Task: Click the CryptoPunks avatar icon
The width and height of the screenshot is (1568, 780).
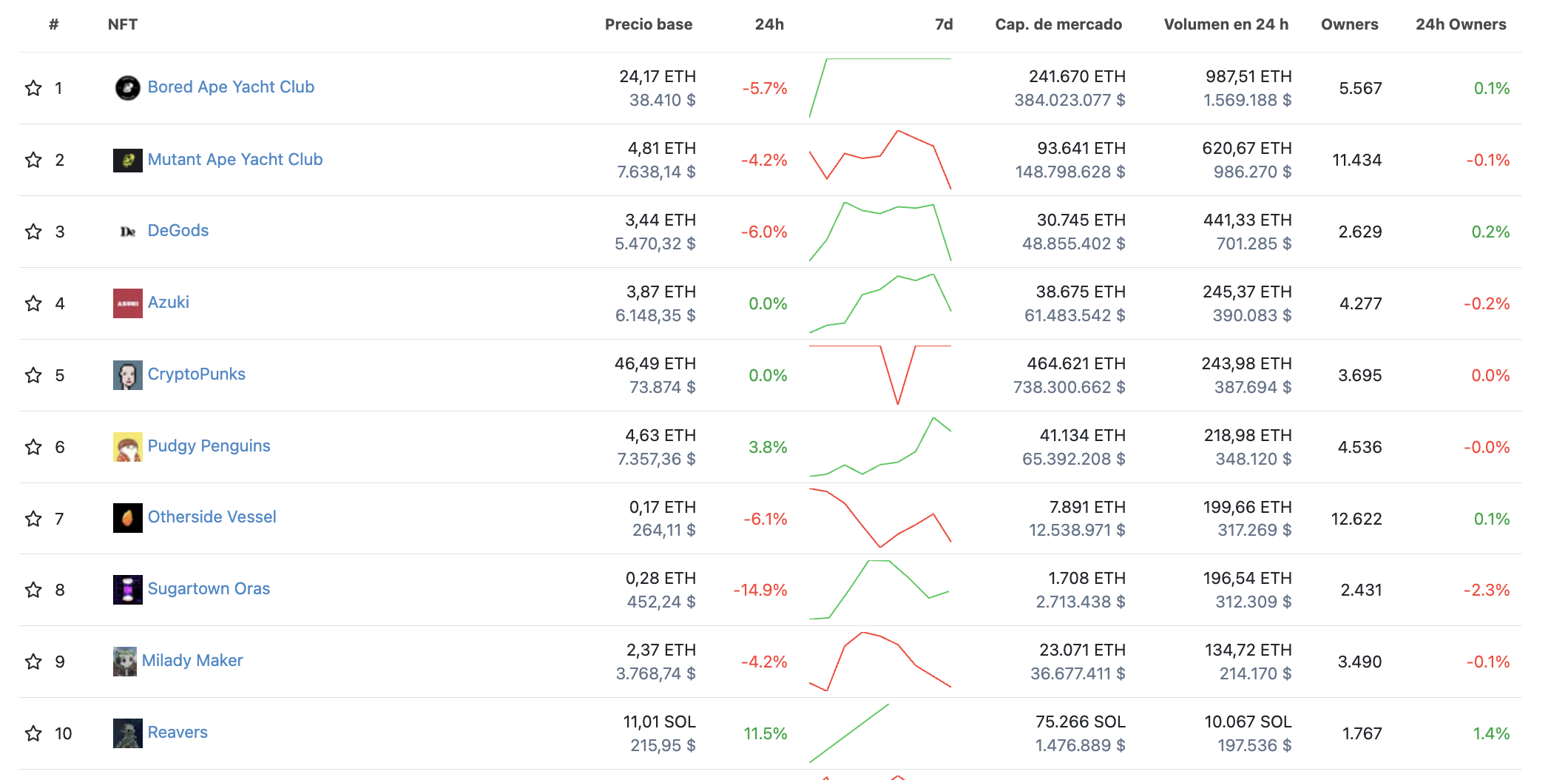Action: pos(127,375)
